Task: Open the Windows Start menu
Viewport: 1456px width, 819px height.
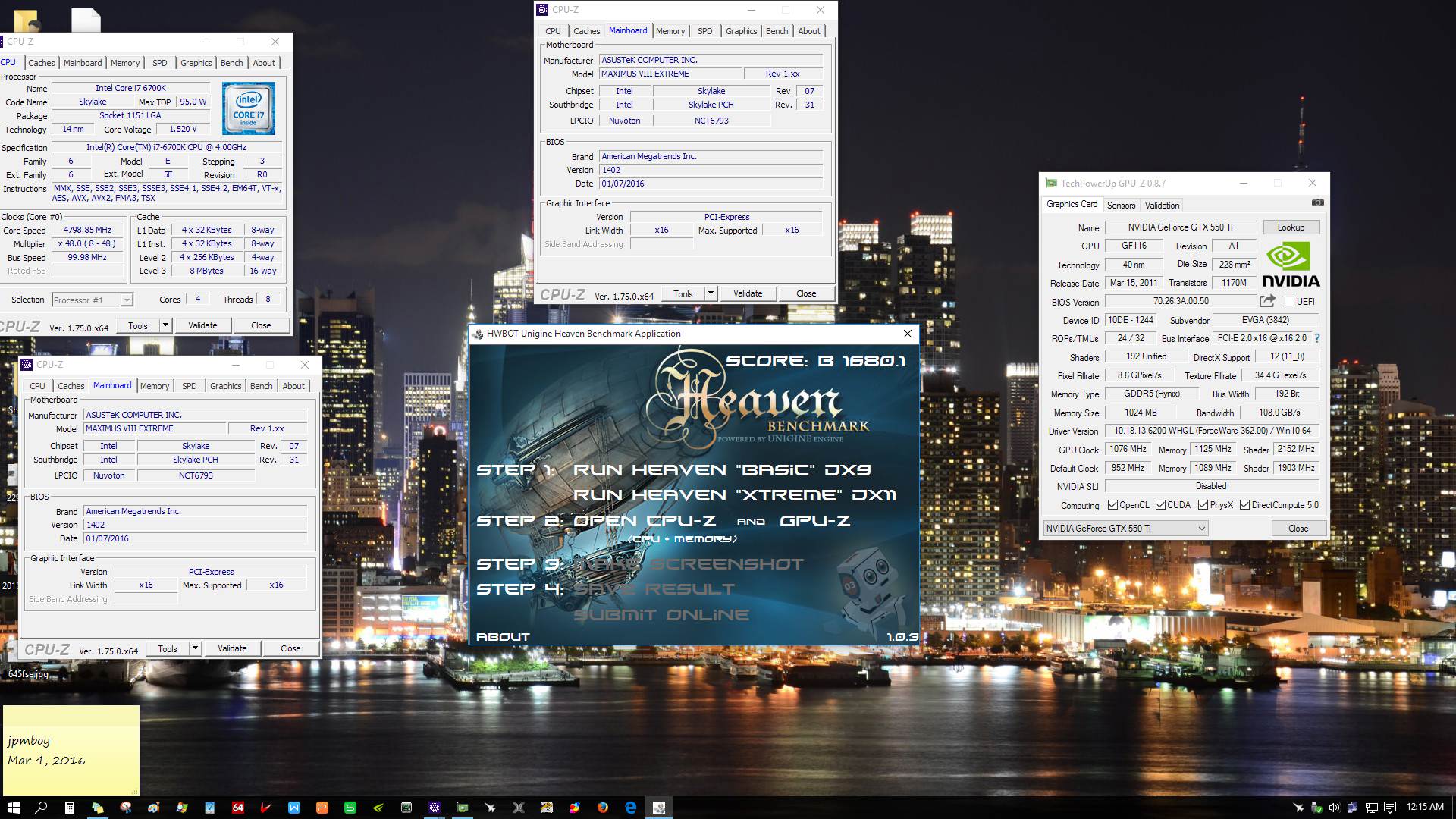Action: click(x=13, y=808)
